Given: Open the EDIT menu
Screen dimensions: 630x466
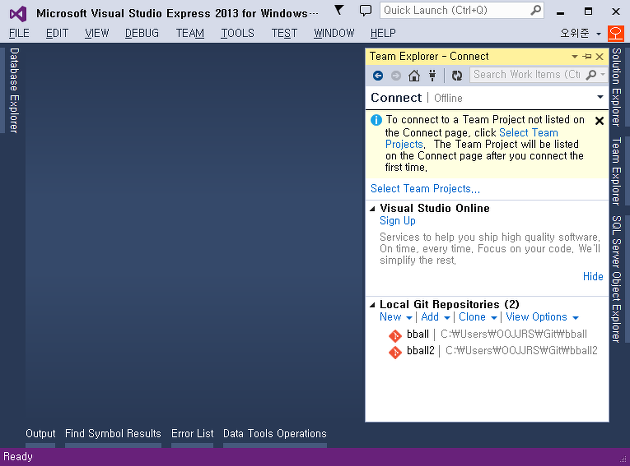Looking at the screenshot, I should click(x=57, y=33).
